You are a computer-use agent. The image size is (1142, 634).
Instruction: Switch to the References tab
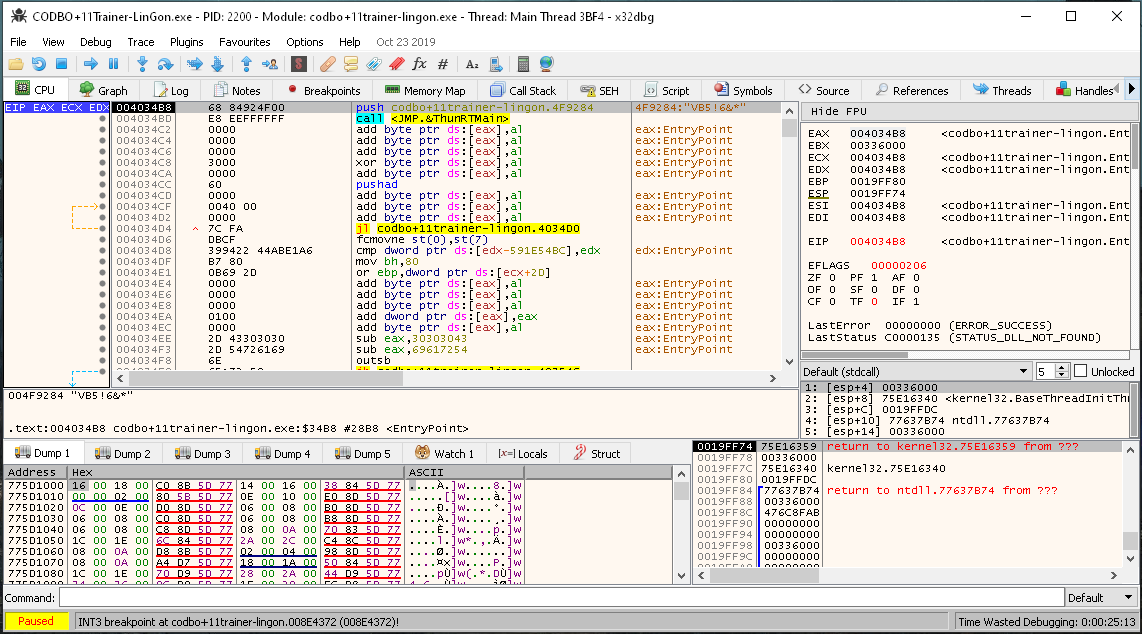[x=912, y=90]
